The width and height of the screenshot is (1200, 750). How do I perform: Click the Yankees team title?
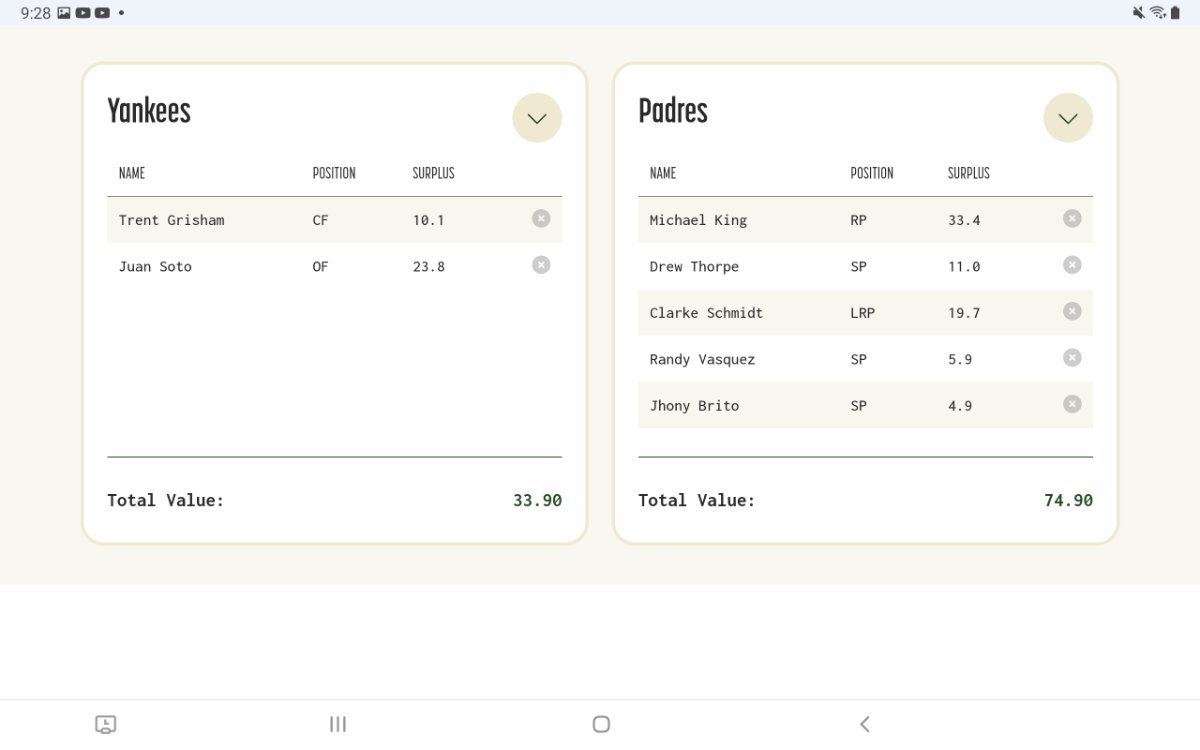tap(149, 111)
